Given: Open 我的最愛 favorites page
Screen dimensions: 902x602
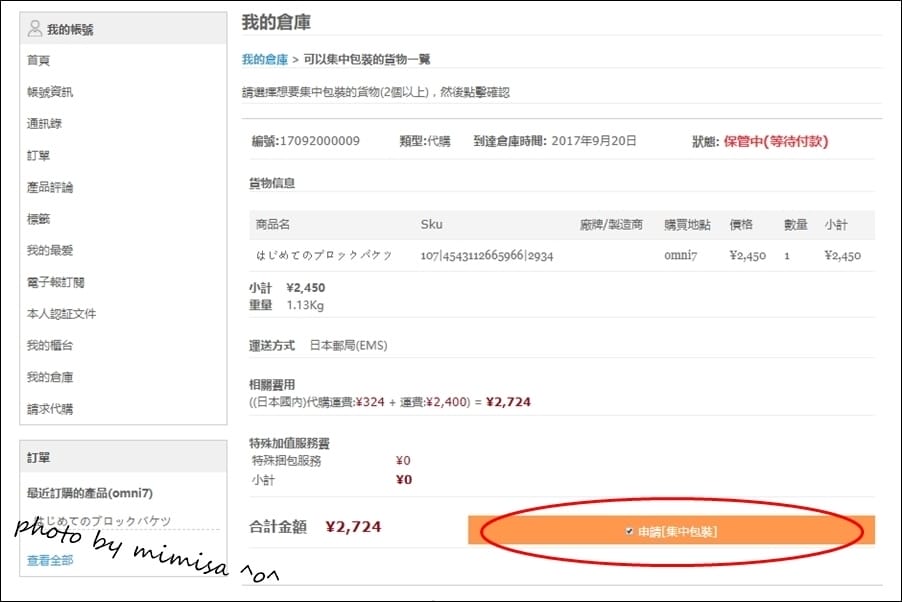Looking at the screenshot, I should click(x=52, y=251).
